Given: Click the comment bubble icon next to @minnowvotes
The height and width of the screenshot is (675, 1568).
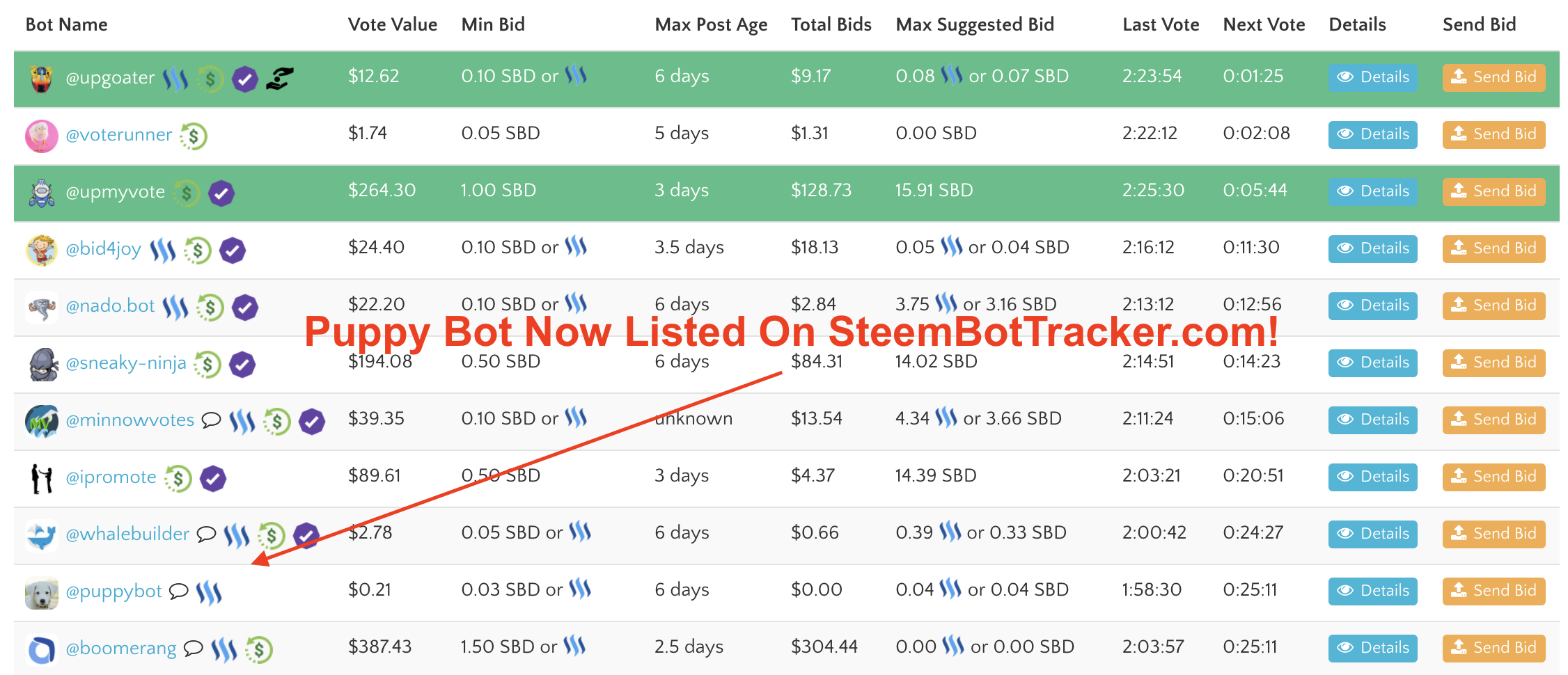Looking at the screenshot, I should (211, 420).
